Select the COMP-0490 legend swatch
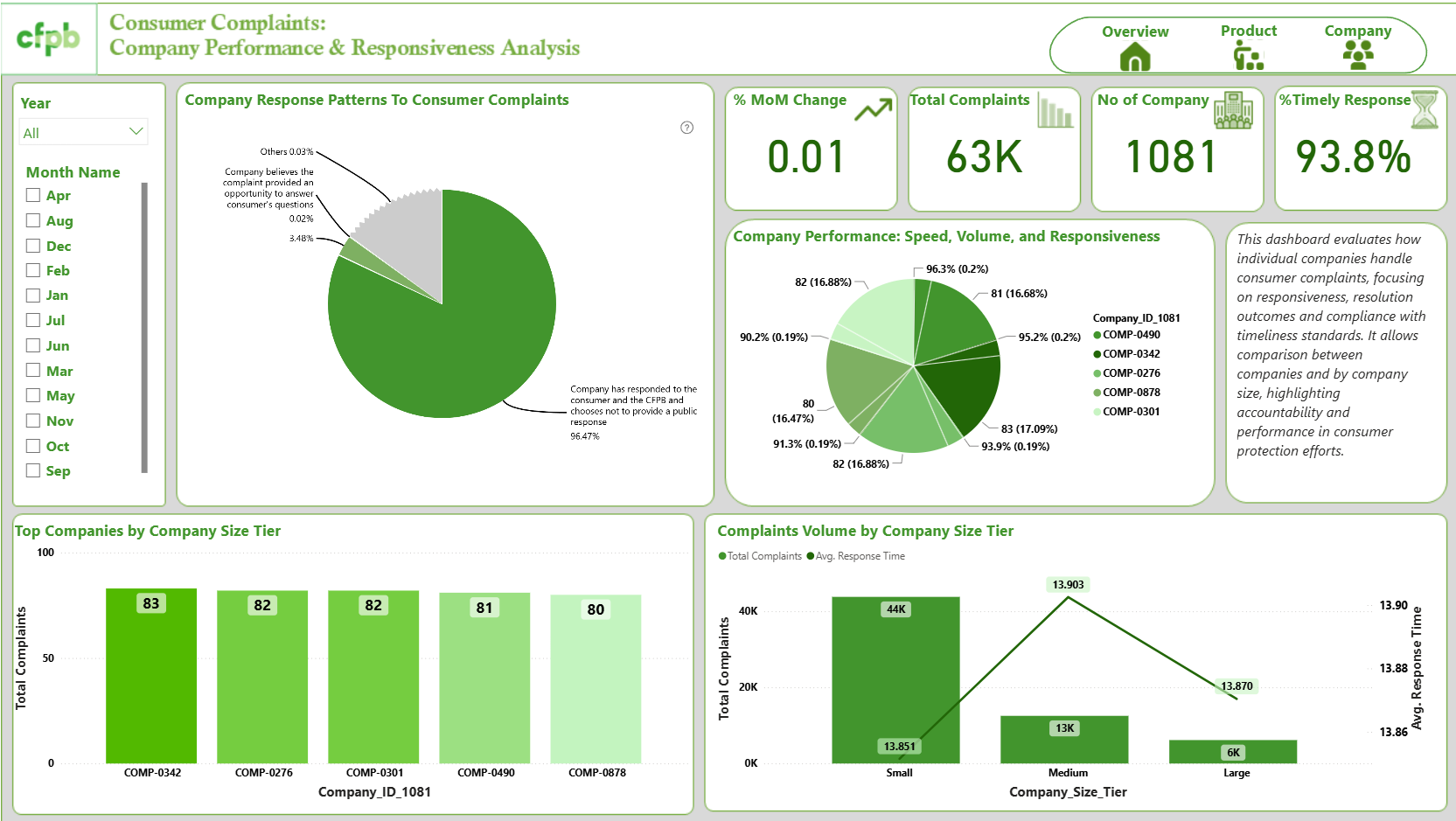The height and width of the screenshot is (821, 1456). point(1097,335)
